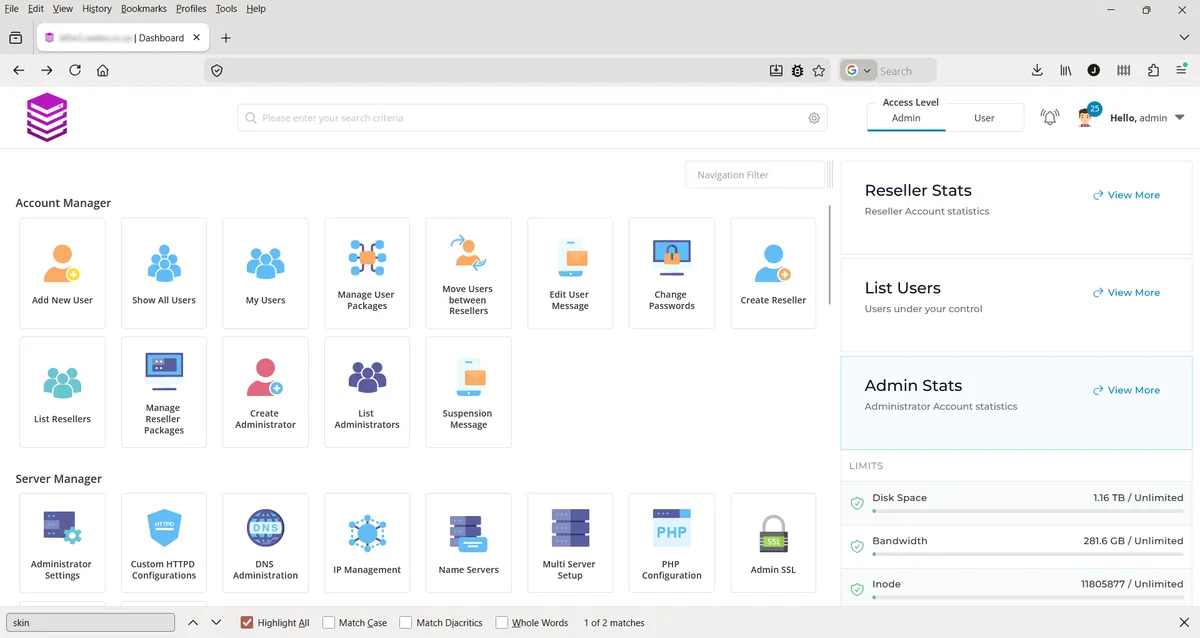Click View More for Reseller Stats
1200x638 pixels.
[x=1126, y=195]
